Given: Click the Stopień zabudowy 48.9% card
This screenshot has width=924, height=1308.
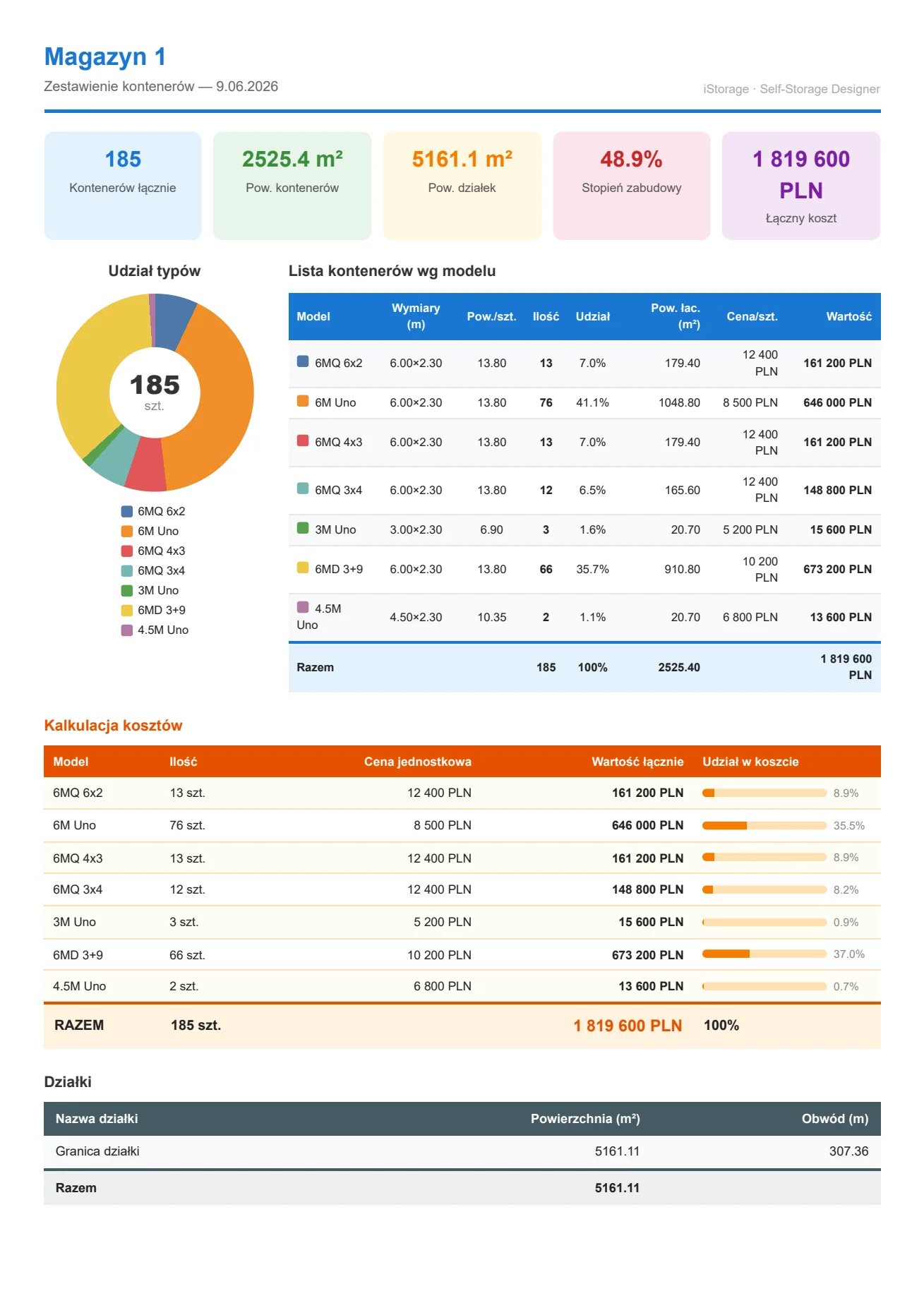Looking at the screenshot, I should (x=631, y=186).
